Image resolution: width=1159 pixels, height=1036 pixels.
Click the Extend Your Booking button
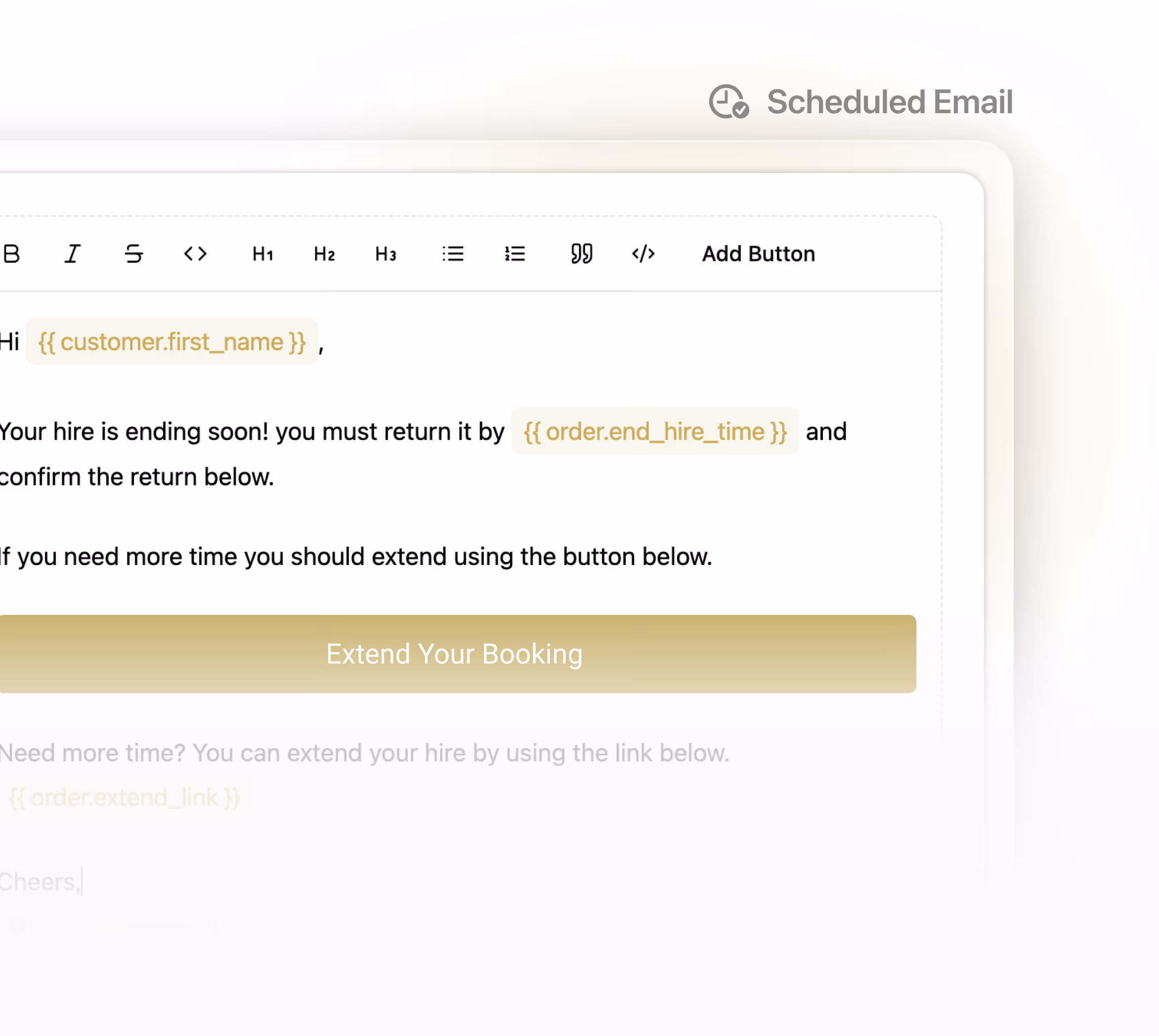(454, 654)
